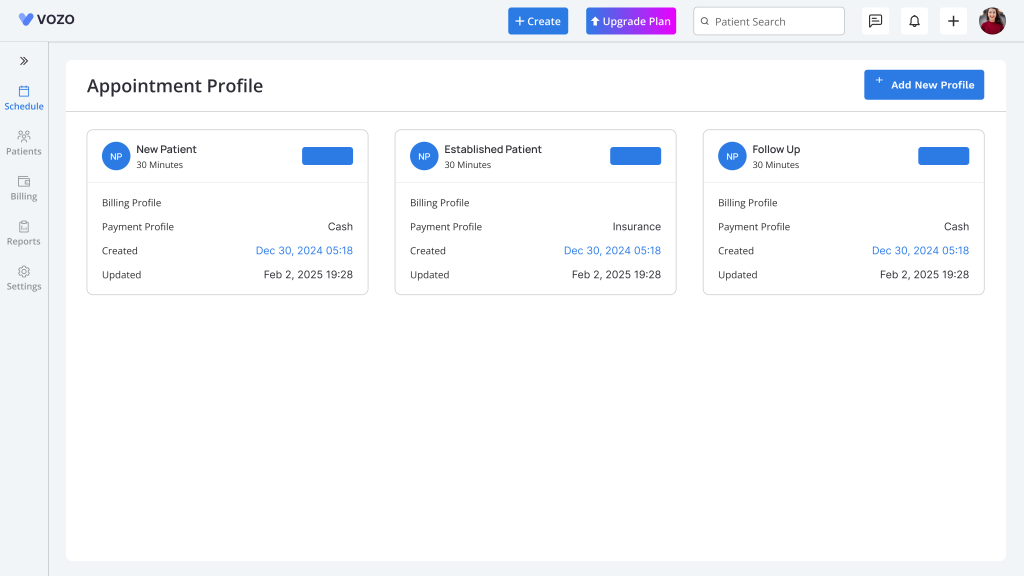Open the notifications bell
The width and height of the screenshot is (1024, 576).
click(x=914, y=22)
